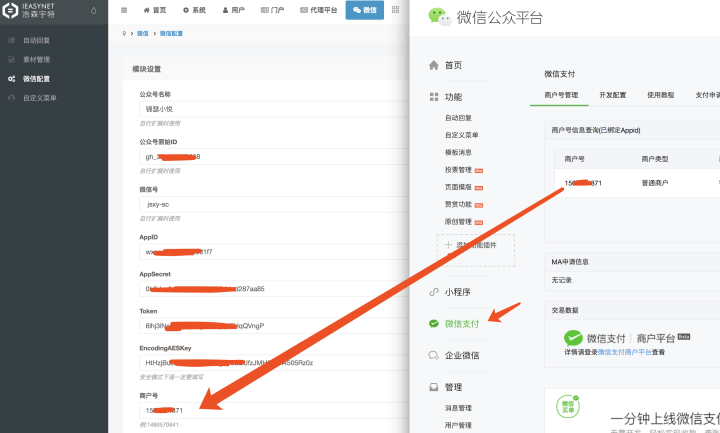Select the blue 微信 top tab
Image resolution: width=720 pixels, height=433 pixels.
click(365, 10)
